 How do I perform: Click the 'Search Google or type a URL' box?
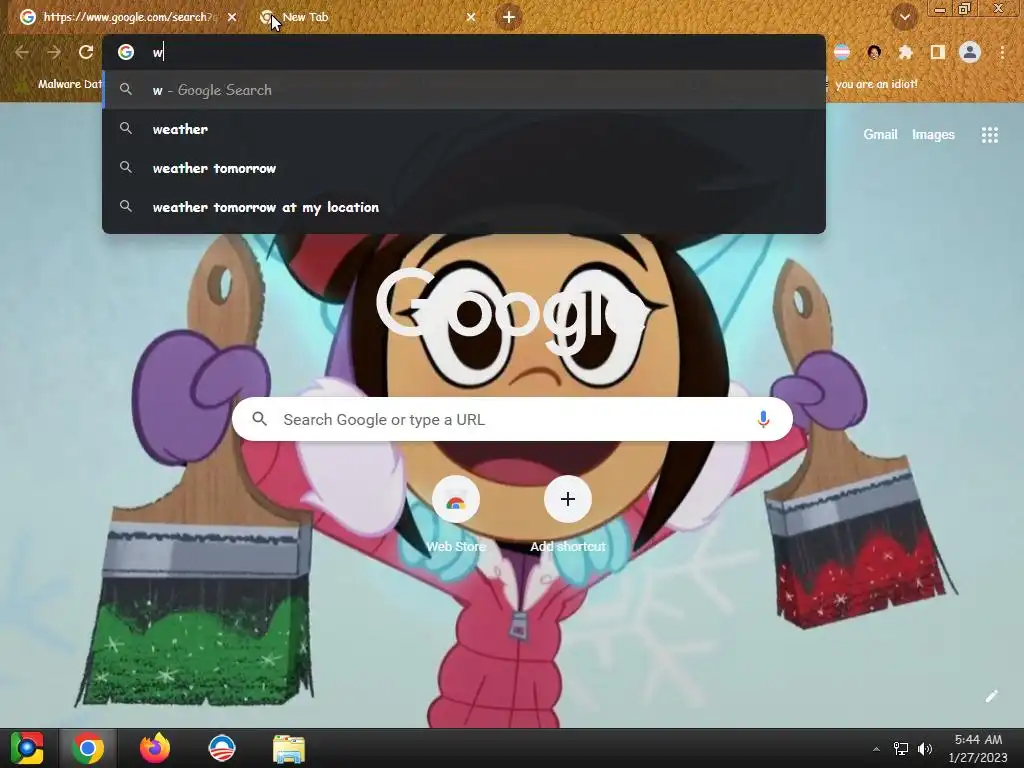(x=512, y=419)
